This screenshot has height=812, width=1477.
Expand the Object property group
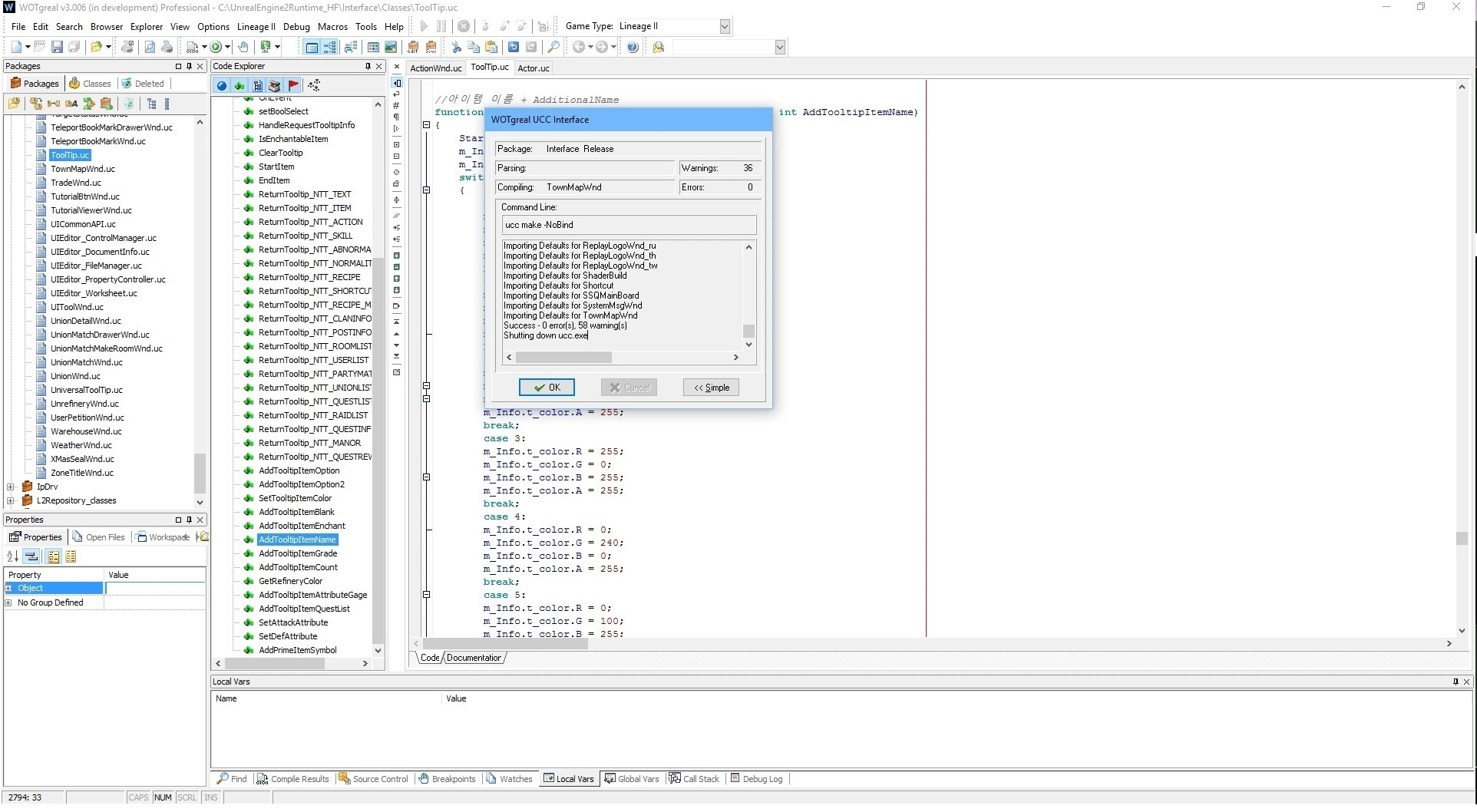[8, 588]
